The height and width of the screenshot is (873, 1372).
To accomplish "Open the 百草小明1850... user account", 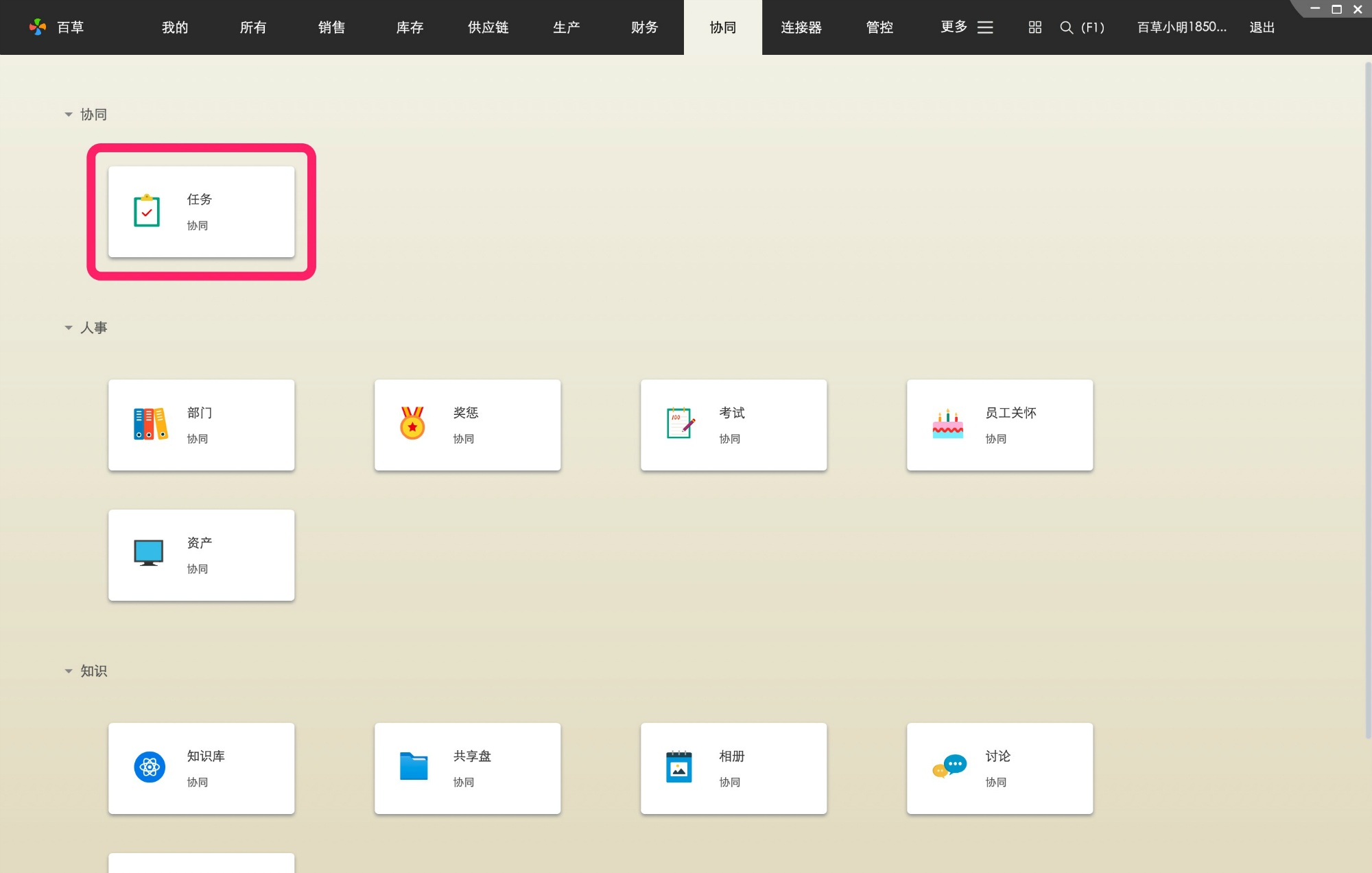I will click(1181, 27).
